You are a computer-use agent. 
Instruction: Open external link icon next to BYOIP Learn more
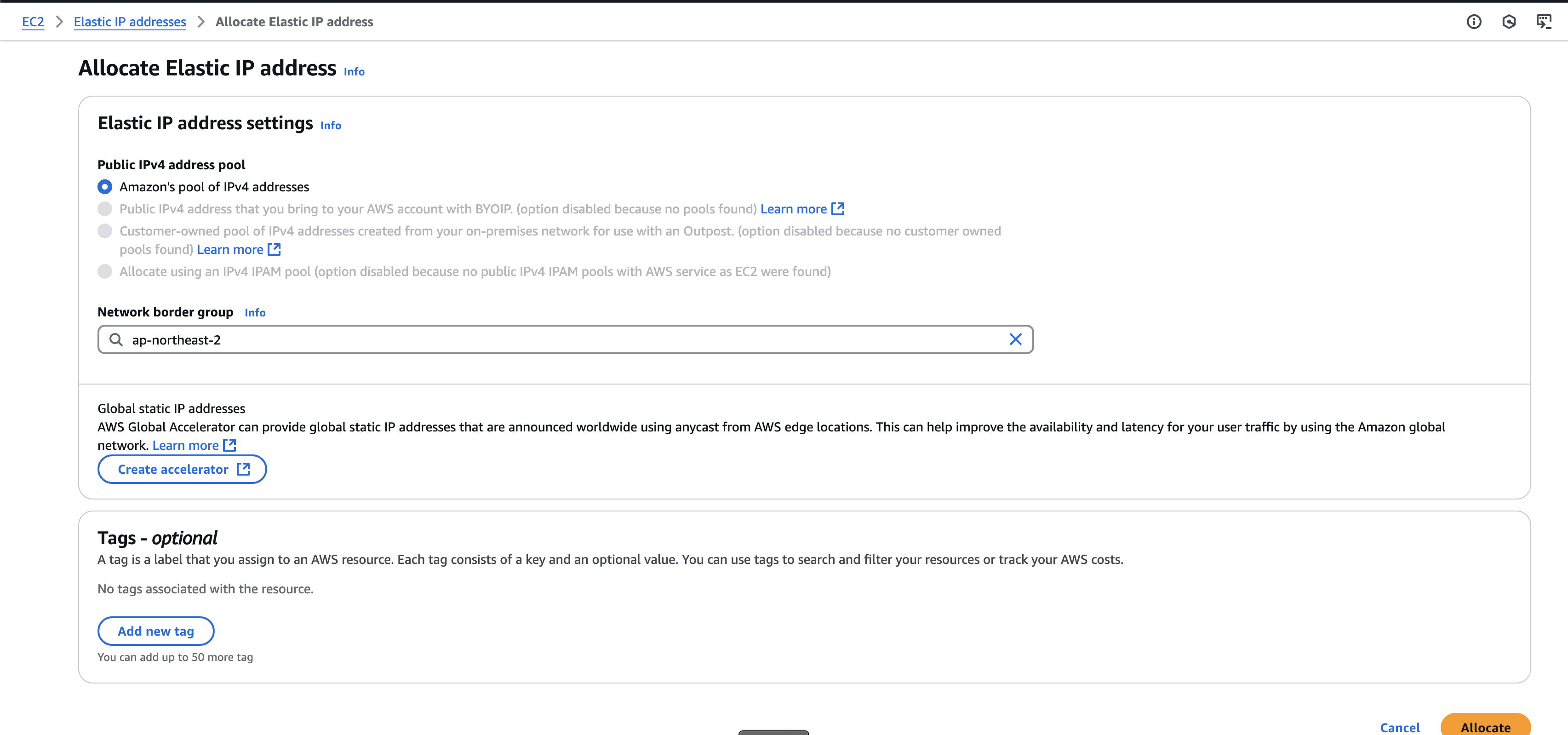pos(838,209)
